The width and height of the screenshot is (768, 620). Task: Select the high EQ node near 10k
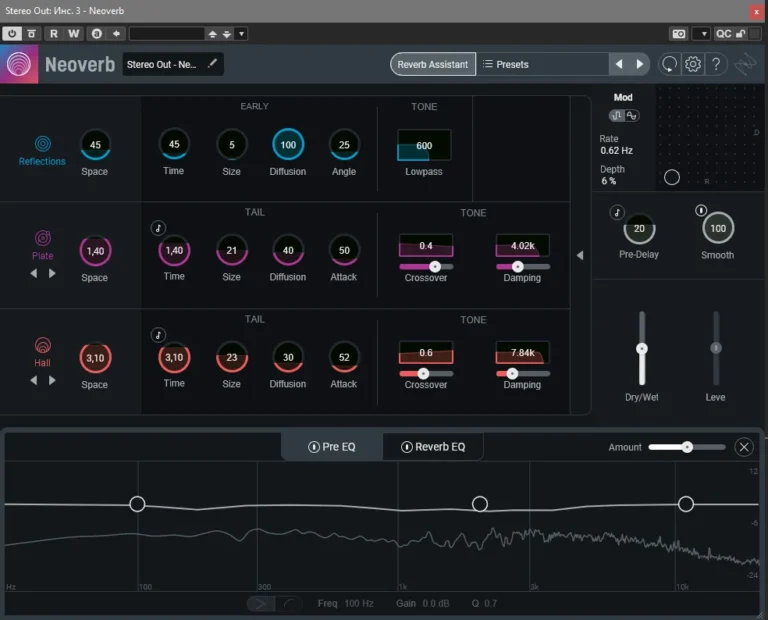686,503
